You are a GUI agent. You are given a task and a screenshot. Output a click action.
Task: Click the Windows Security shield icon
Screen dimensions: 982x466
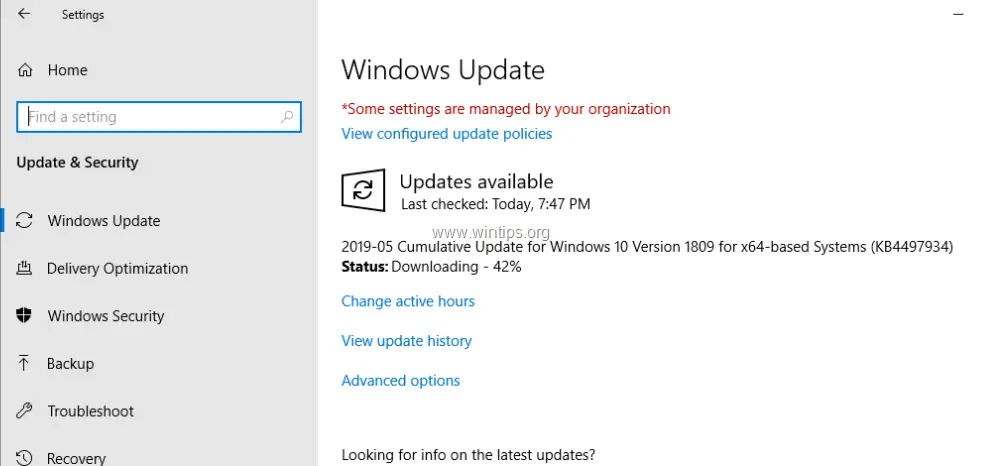pos(24,316)
